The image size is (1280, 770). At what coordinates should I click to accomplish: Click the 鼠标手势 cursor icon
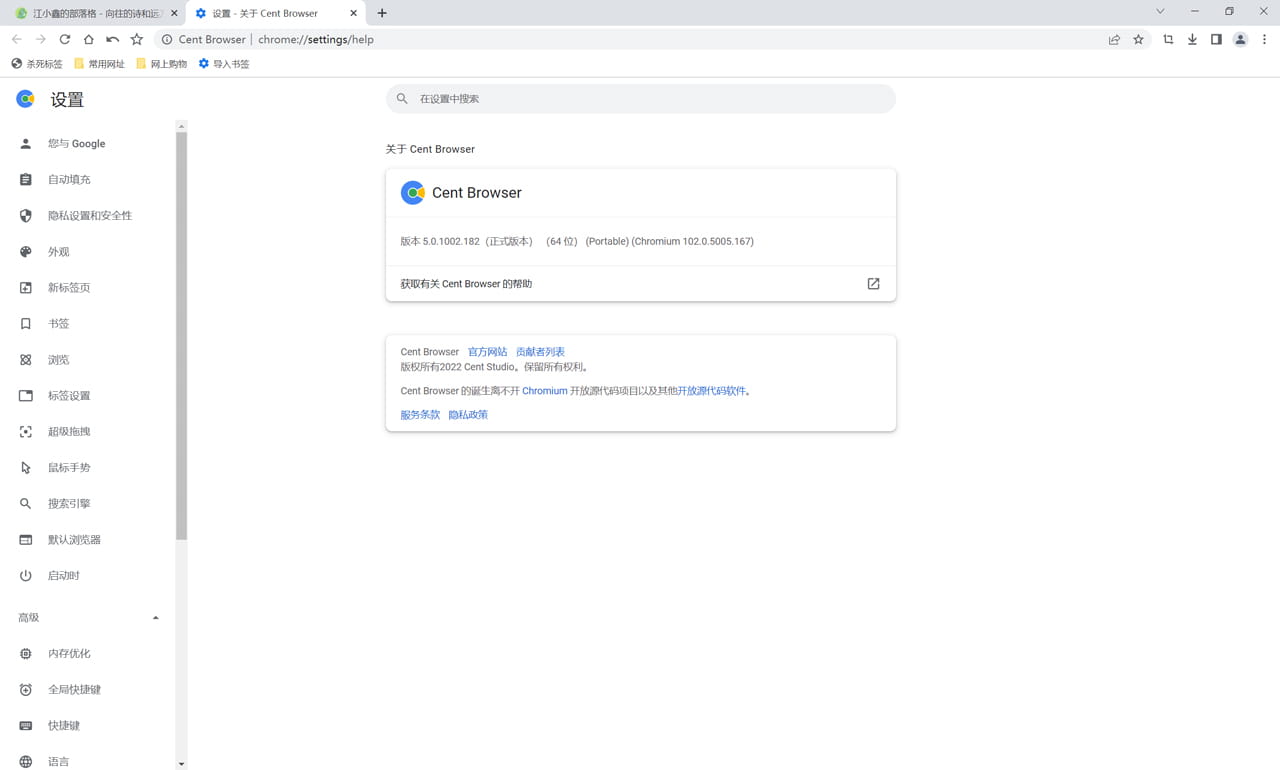26,468
